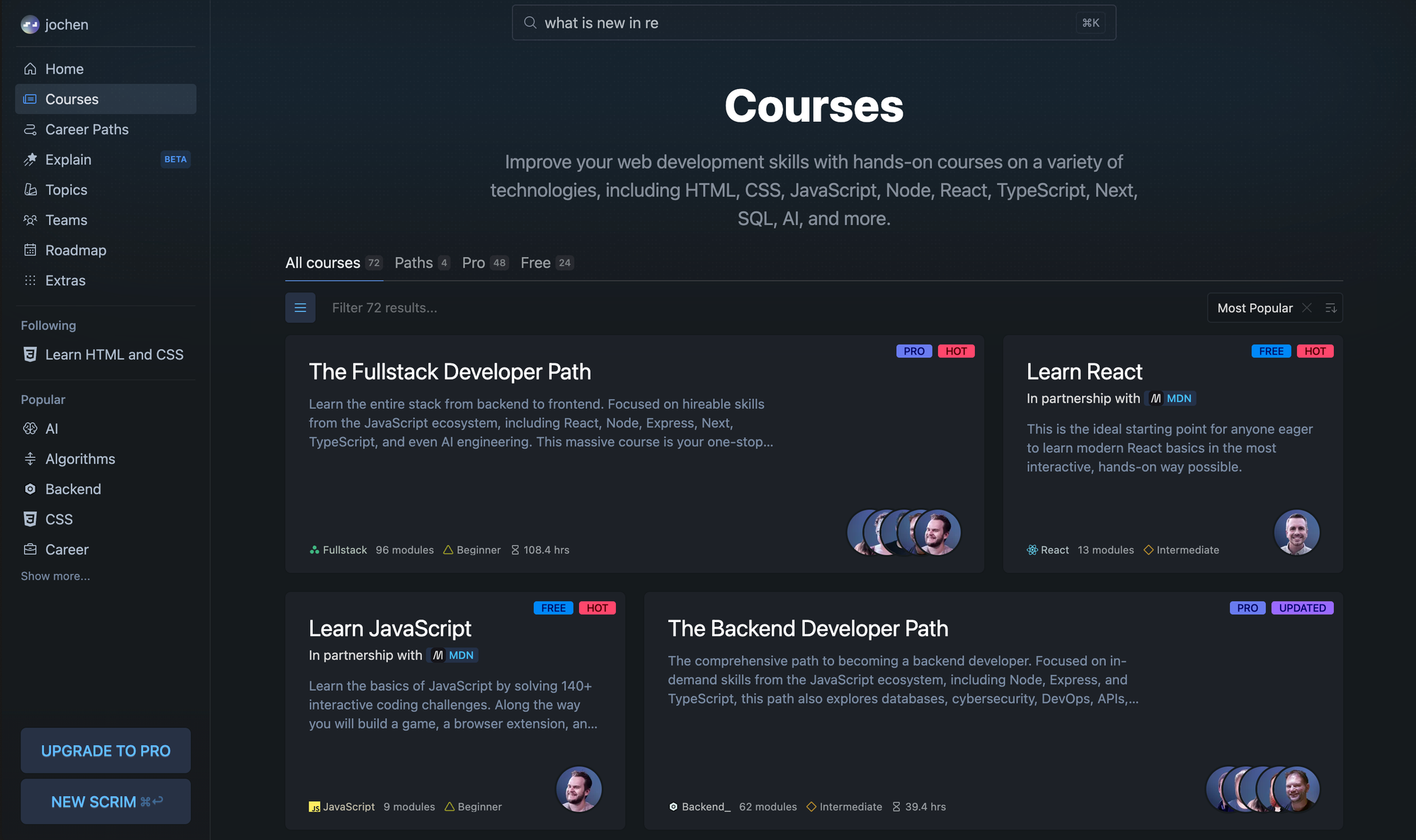
Task: Click the Backend hexagon icon in sidebar
Action: (30, 489)
